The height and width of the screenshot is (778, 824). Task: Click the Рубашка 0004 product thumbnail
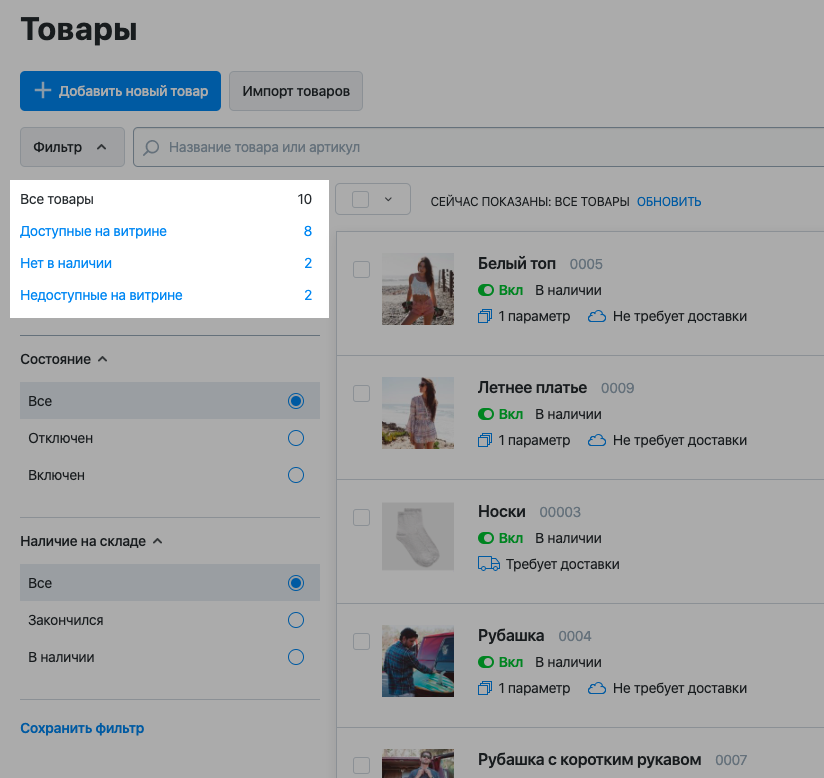(x=418, y=661)
